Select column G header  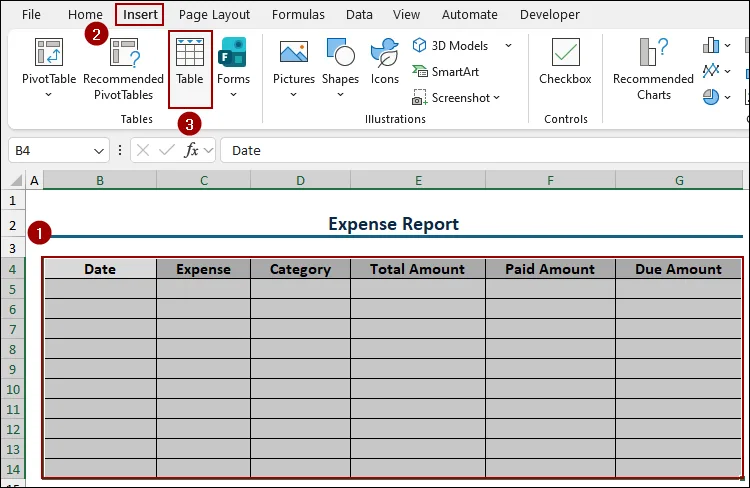coord(679,180)
